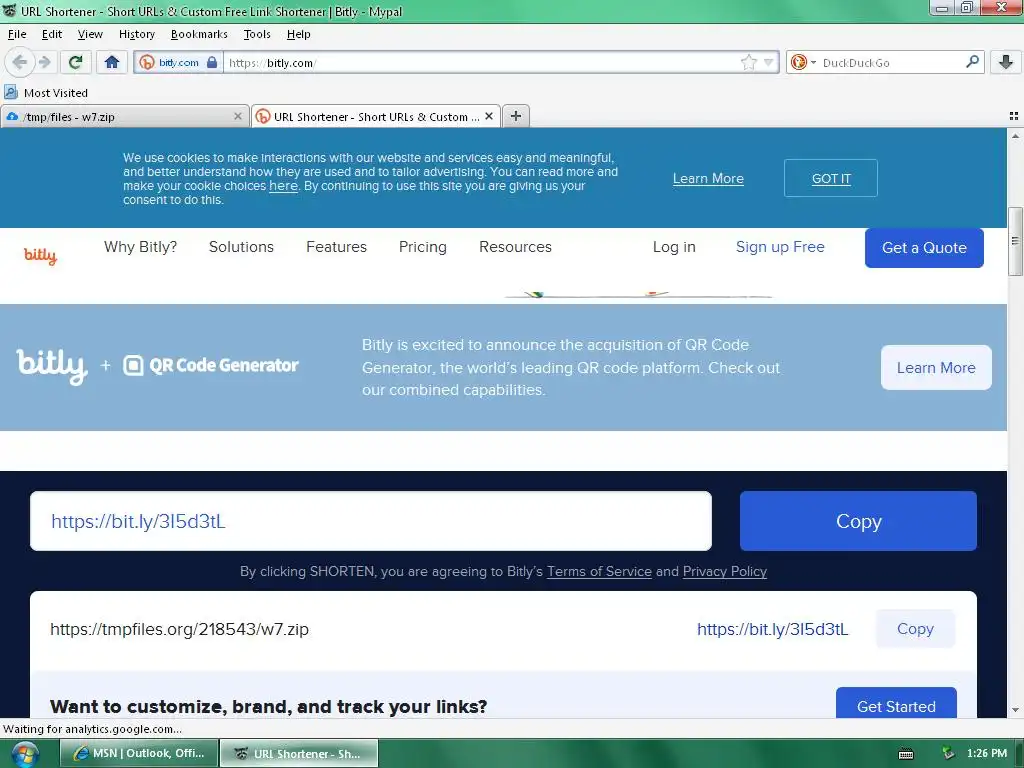Click the scrollbar down arrow

pyautogui.click(x=1015, y=710)
